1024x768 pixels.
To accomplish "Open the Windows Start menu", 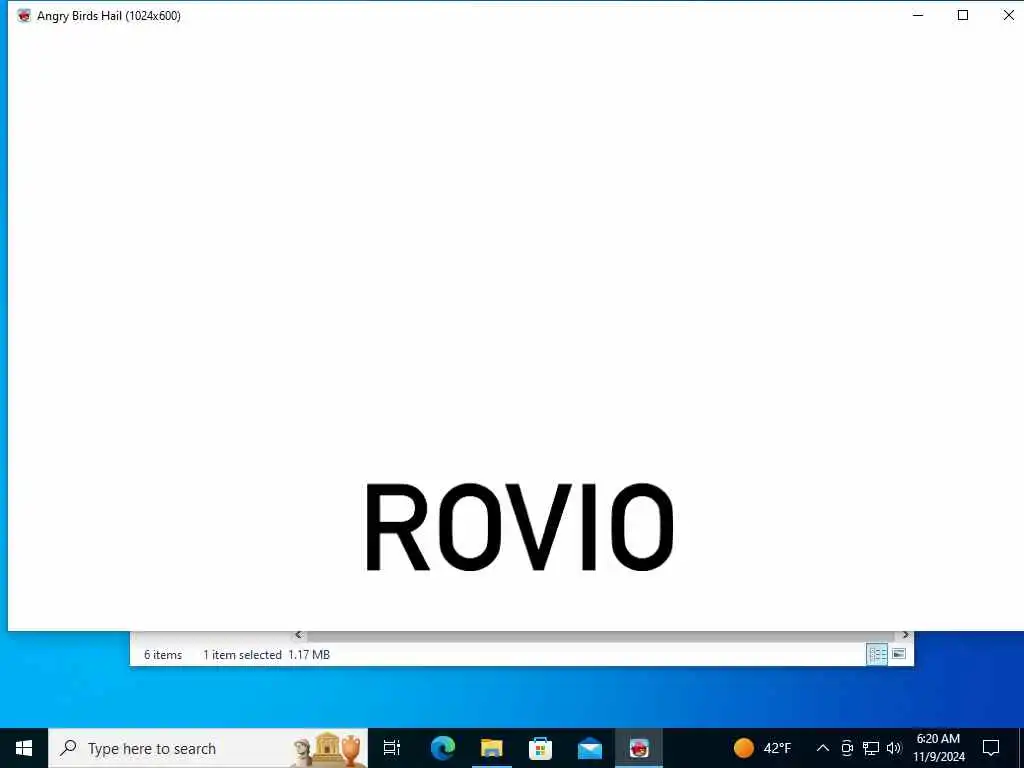I will [x=24, y=748].
